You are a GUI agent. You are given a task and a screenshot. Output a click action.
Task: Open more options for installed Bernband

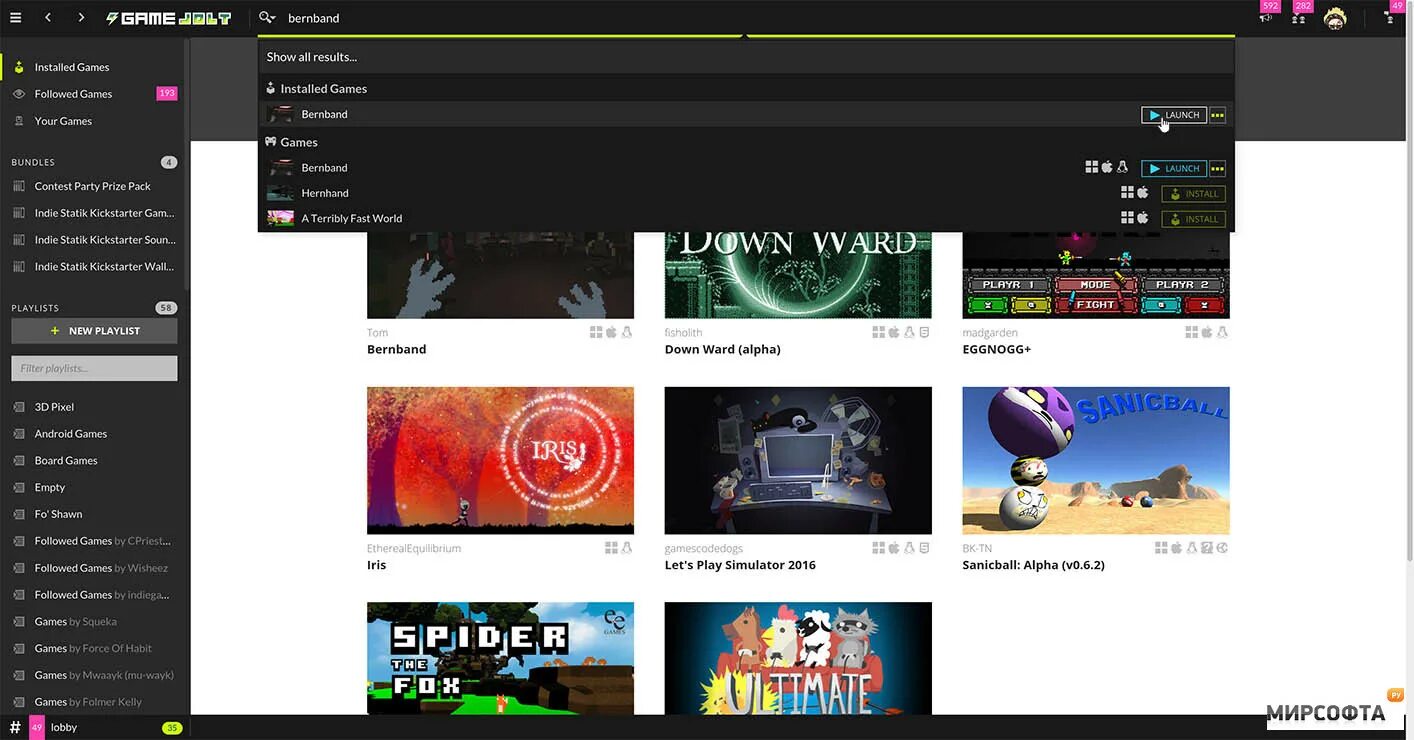pos(1217,115)
